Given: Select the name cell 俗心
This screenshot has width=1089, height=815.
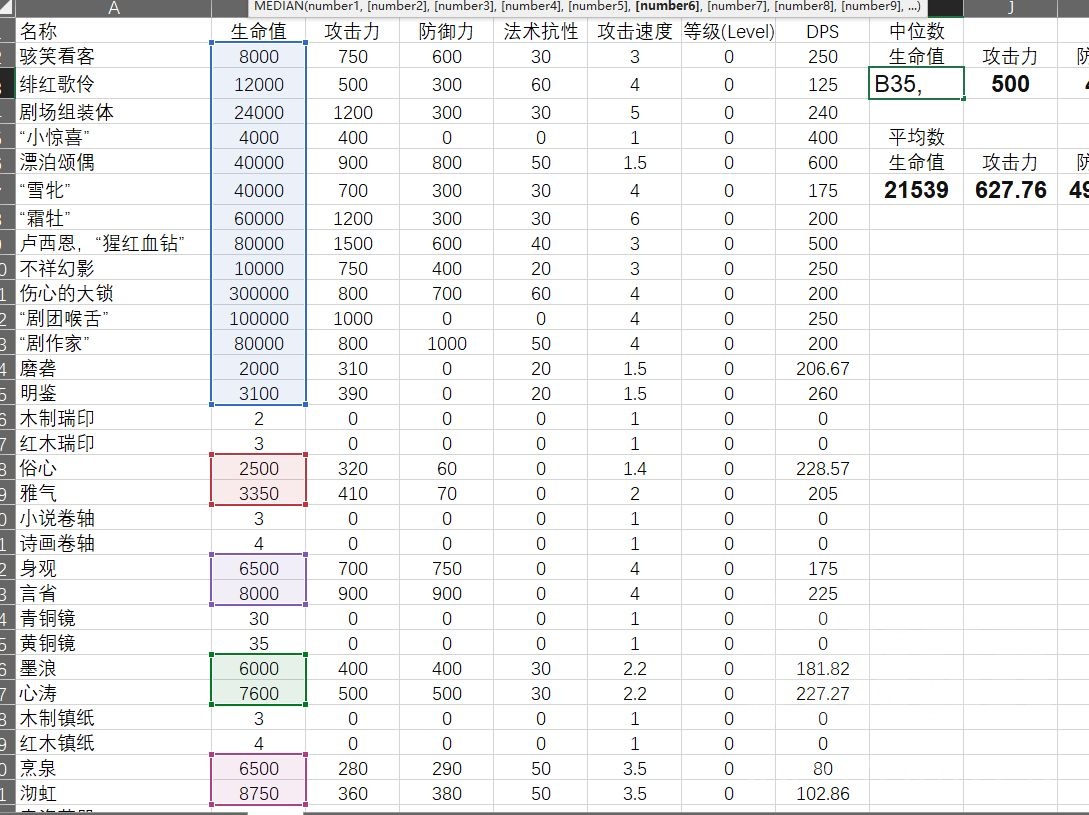Looking at the screenshot, I should [114, 468].
